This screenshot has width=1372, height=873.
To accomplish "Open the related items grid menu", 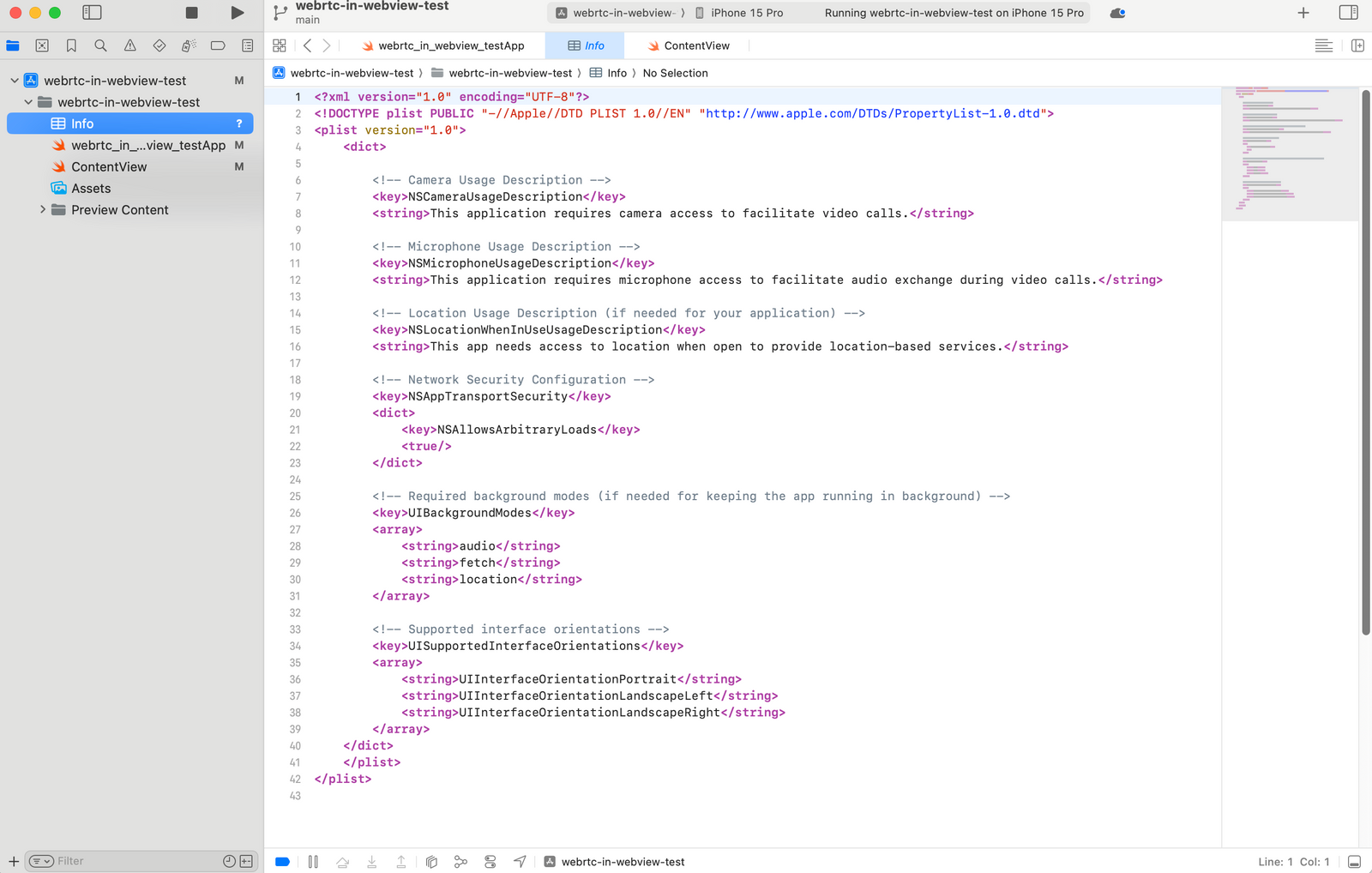I will [280, 45].
